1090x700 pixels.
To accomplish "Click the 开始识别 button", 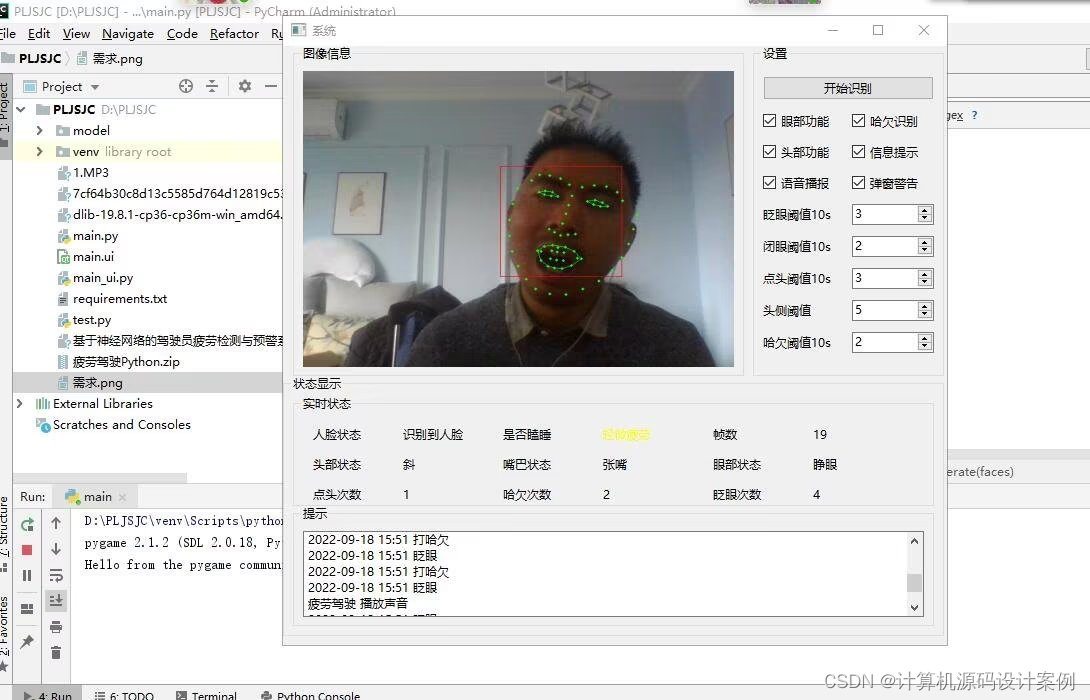I will [847, 88].
